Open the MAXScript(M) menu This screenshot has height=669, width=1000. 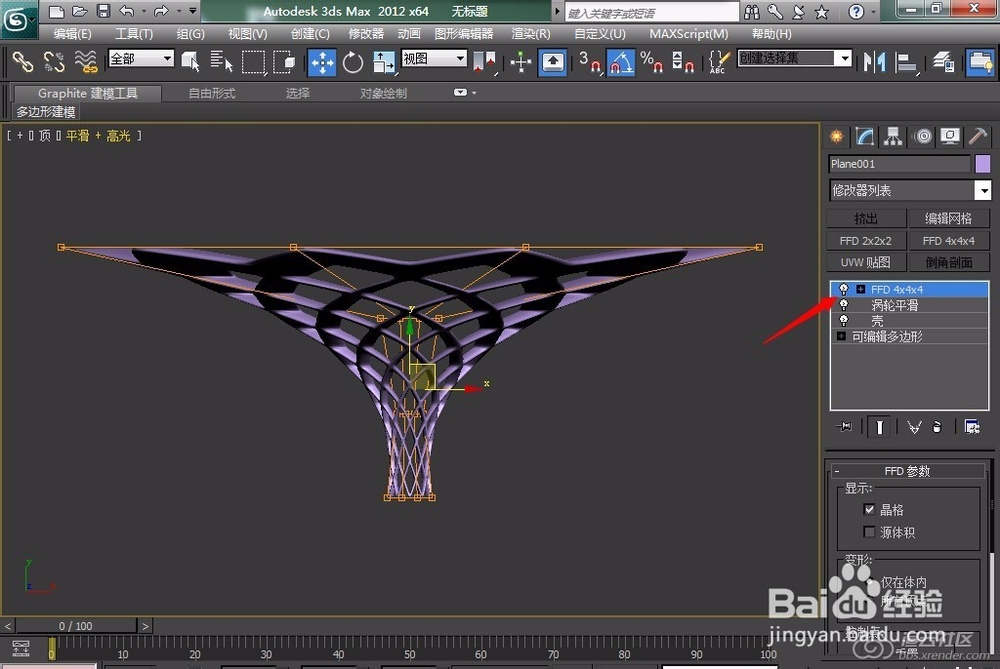click(x=688, y=34)
